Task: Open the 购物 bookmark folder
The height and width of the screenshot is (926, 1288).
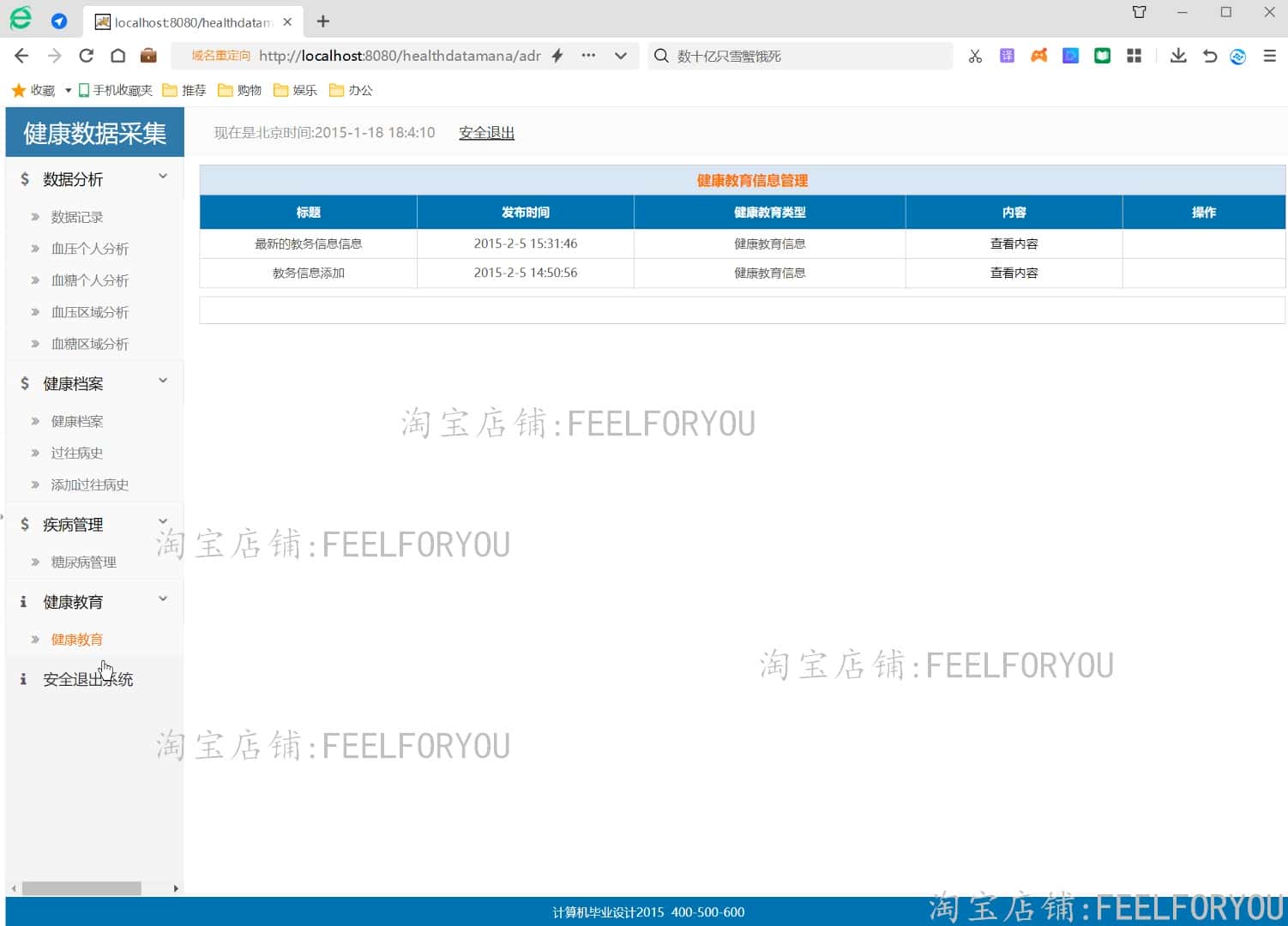Action: coord(240,90)
